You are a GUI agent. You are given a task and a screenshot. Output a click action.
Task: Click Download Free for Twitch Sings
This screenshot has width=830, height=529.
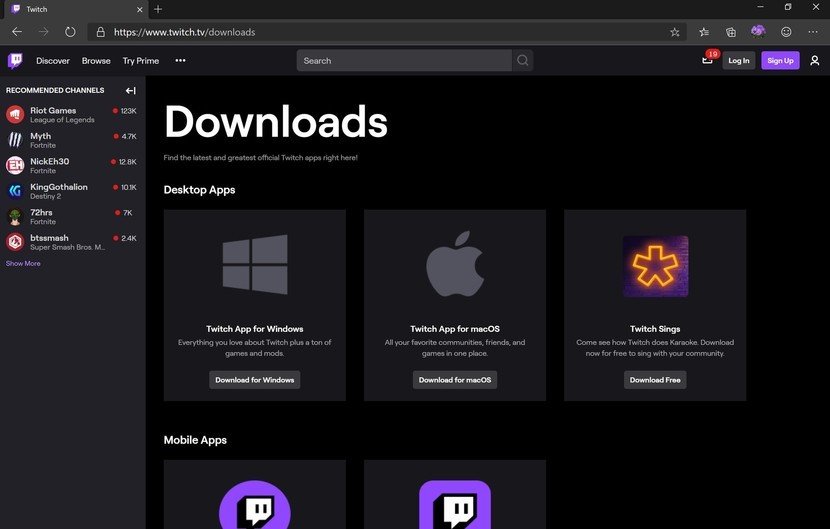coord(655,380)
